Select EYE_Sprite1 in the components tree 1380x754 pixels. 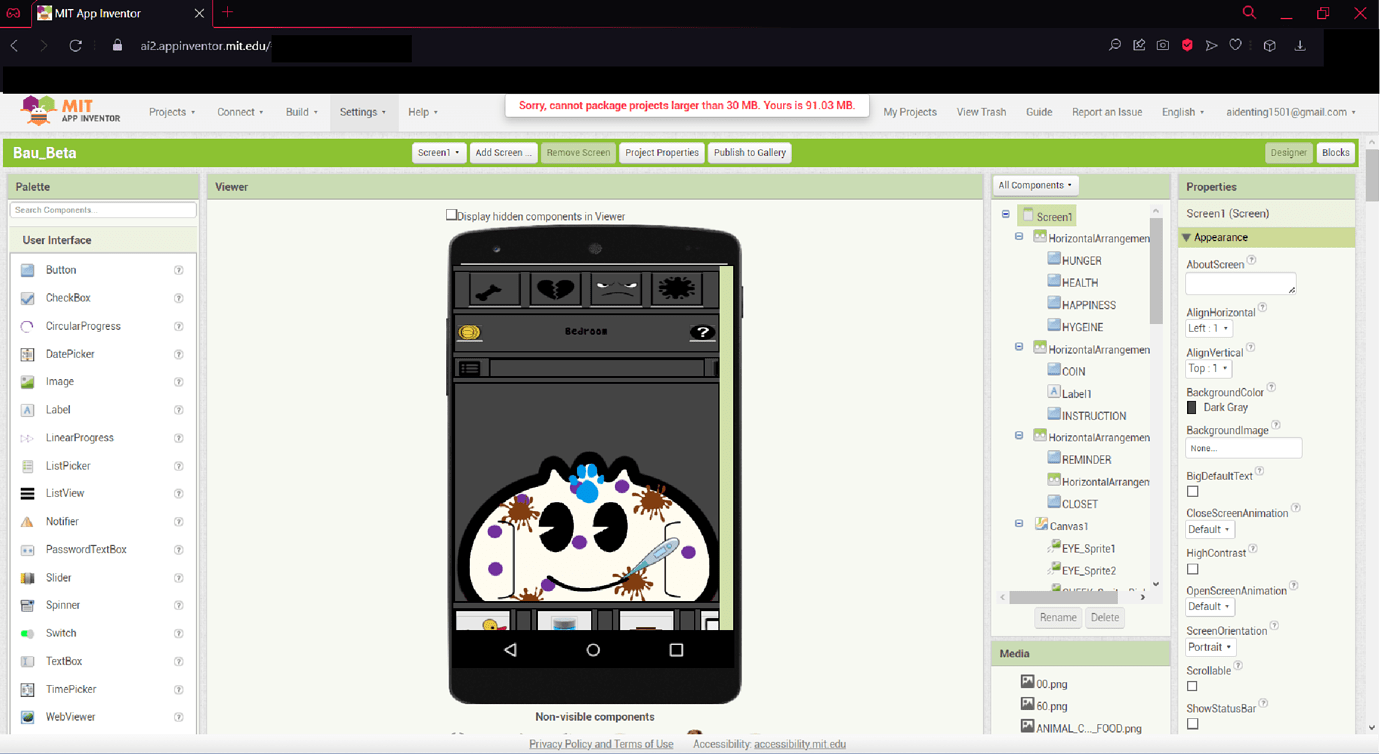(1090, 547)
